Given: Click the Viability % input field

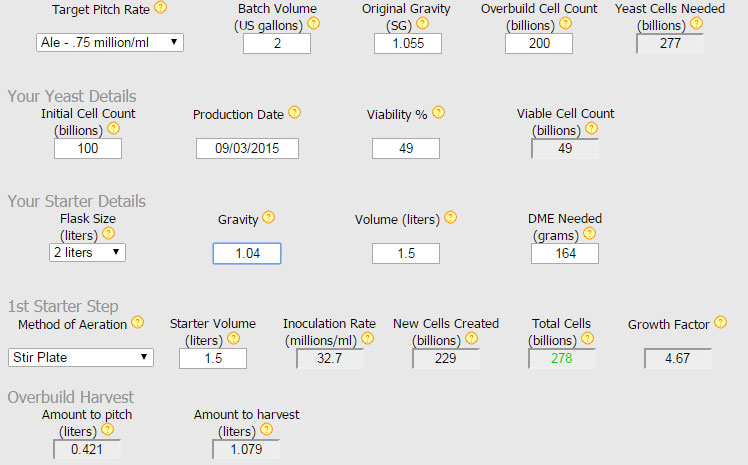Looking at the screenshot, I should (405, 148).
